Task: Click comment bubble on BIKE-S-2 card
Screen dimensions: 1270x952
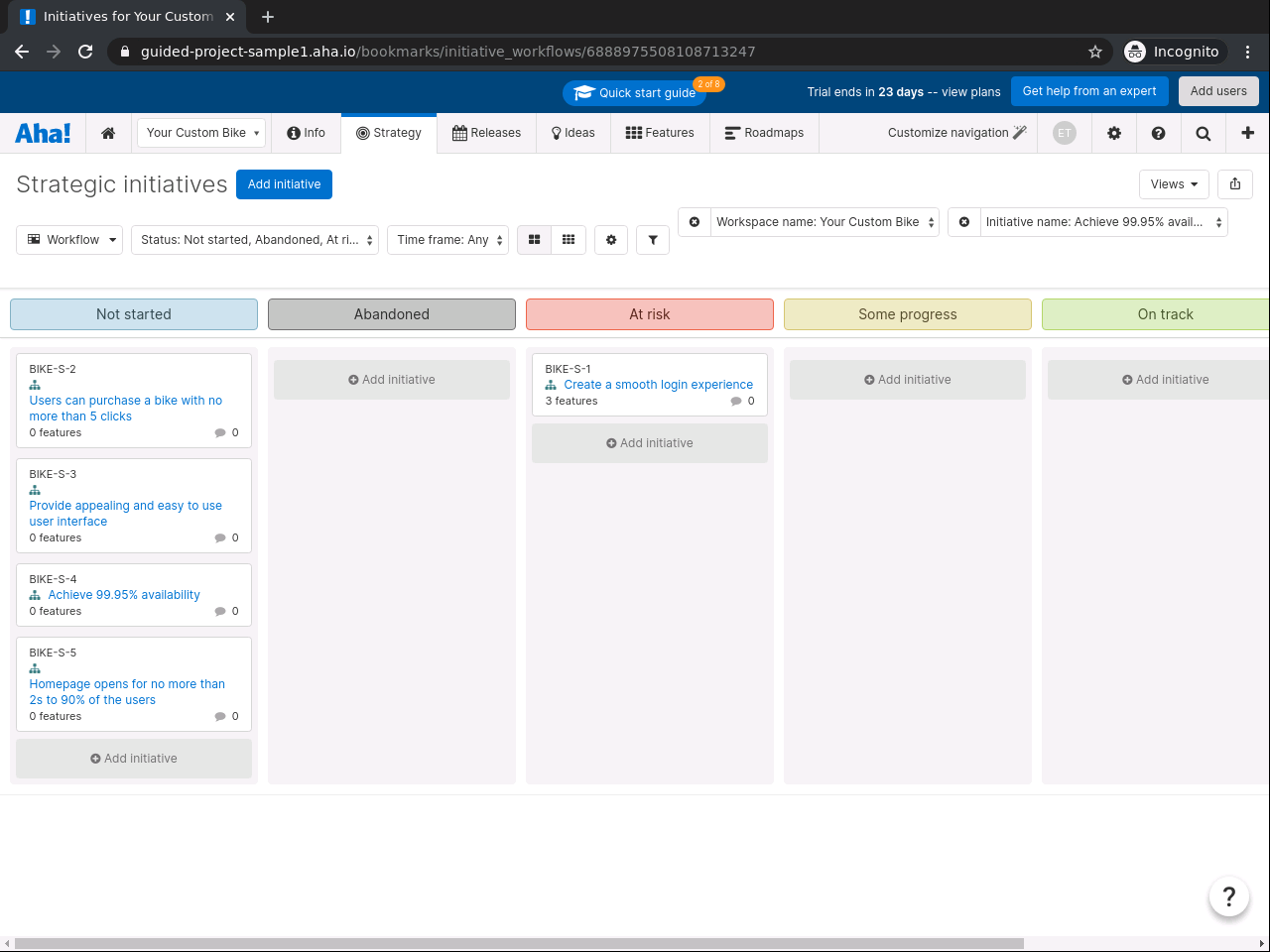Action: point(220,432)
